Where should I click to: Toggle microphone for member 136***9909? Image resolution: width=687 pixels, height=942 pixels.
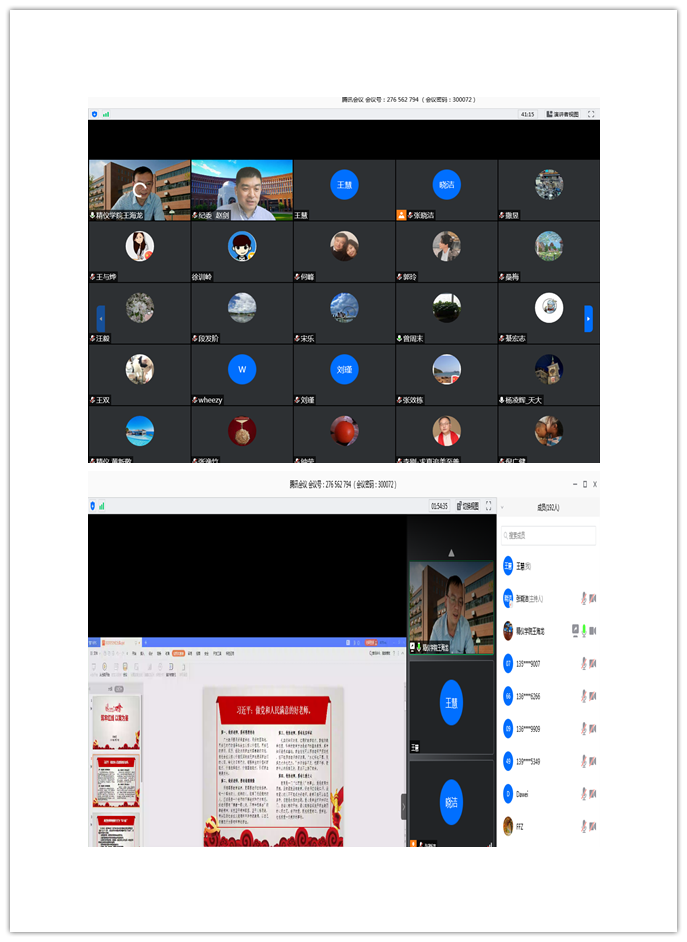[x=583, y=729]
